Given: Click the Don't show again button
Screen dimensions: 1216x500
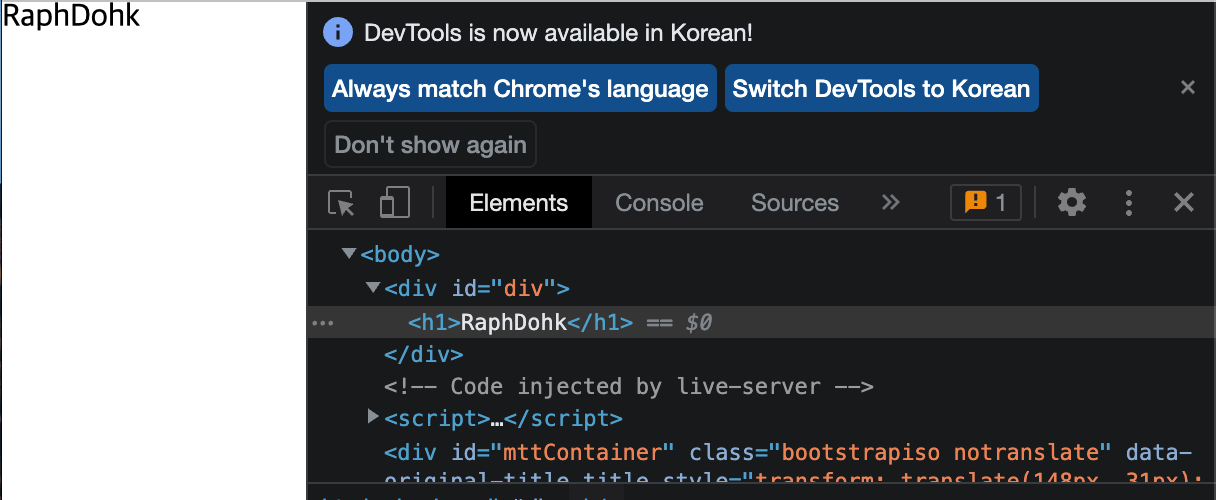Looking at the screenshot, I should (430, 144).
